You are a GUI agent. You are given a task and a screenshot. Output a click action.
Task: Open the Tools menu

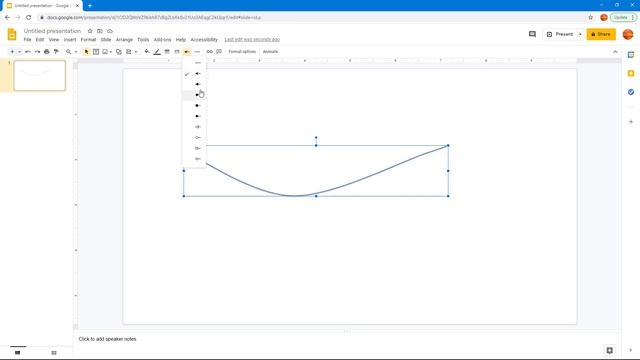143,40
